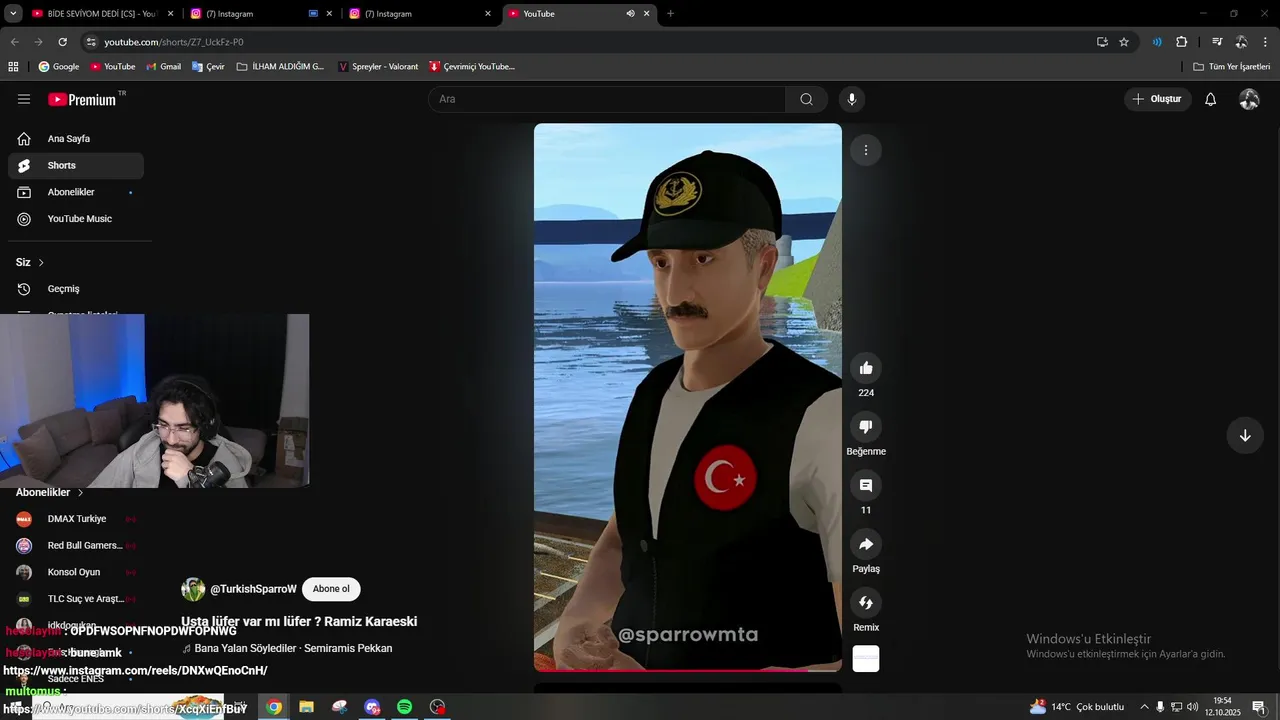Screen dimensions: 1280x720
Task: Click the Oluştur create button
Action: pyautogui.click(x=1158, y=99)
